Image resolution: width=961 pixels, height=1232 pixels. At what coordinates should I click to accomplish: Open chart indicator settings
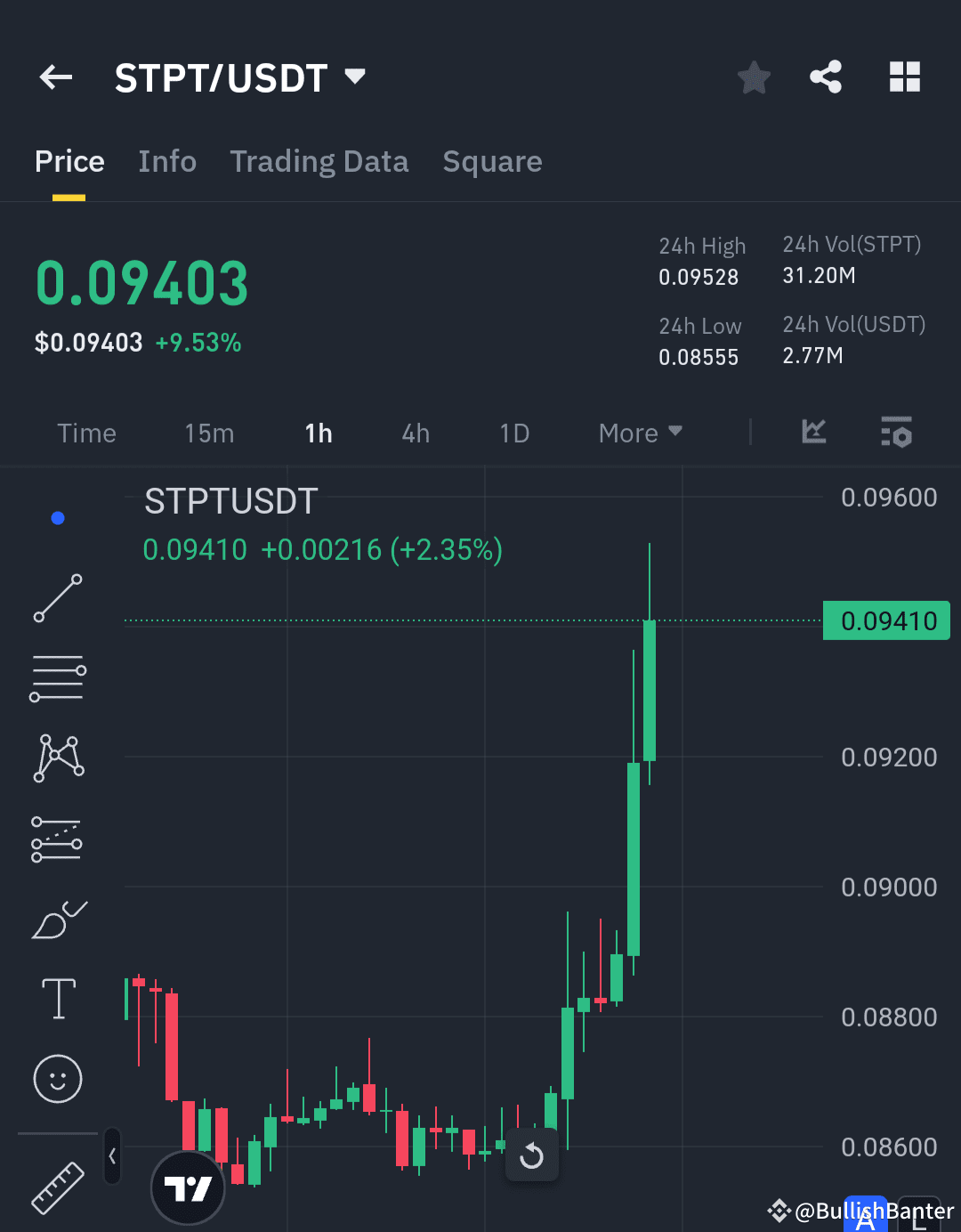pyautogui.click(x=897, y=434)
